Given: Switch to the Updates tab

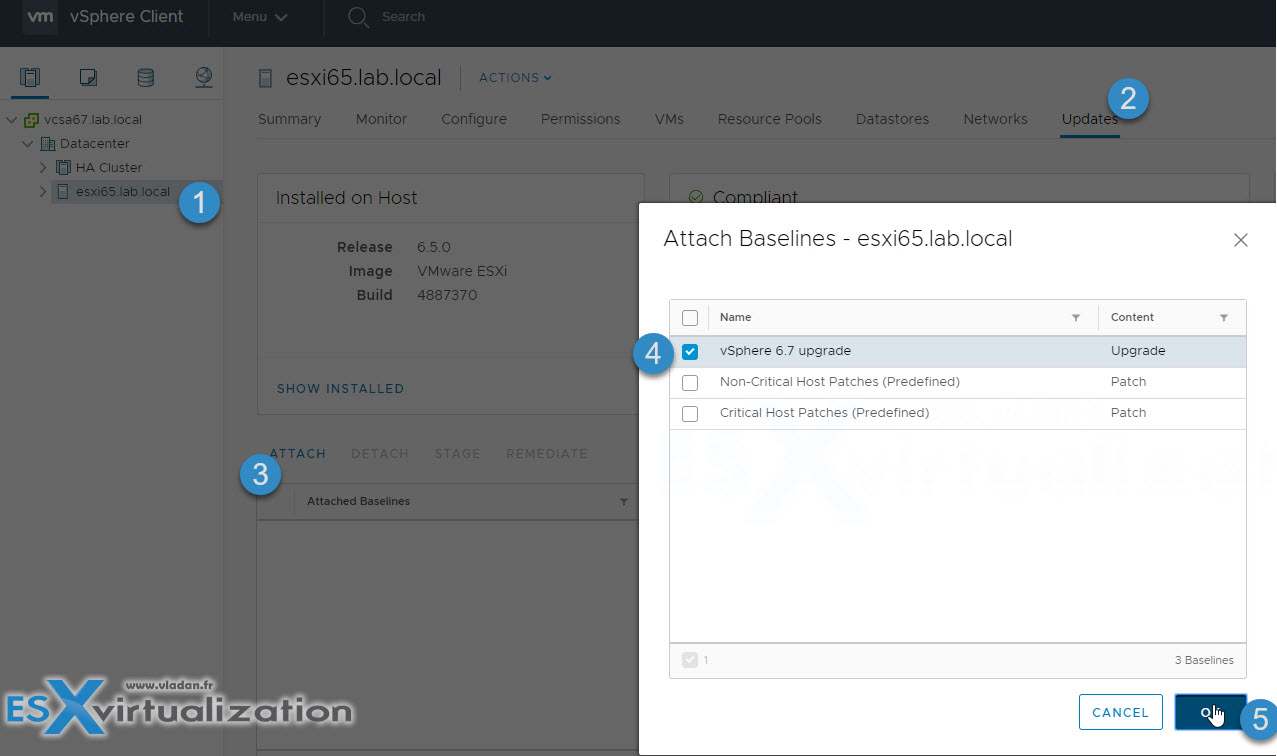Looking at the screenshot, I should (x=1090, y=119).
